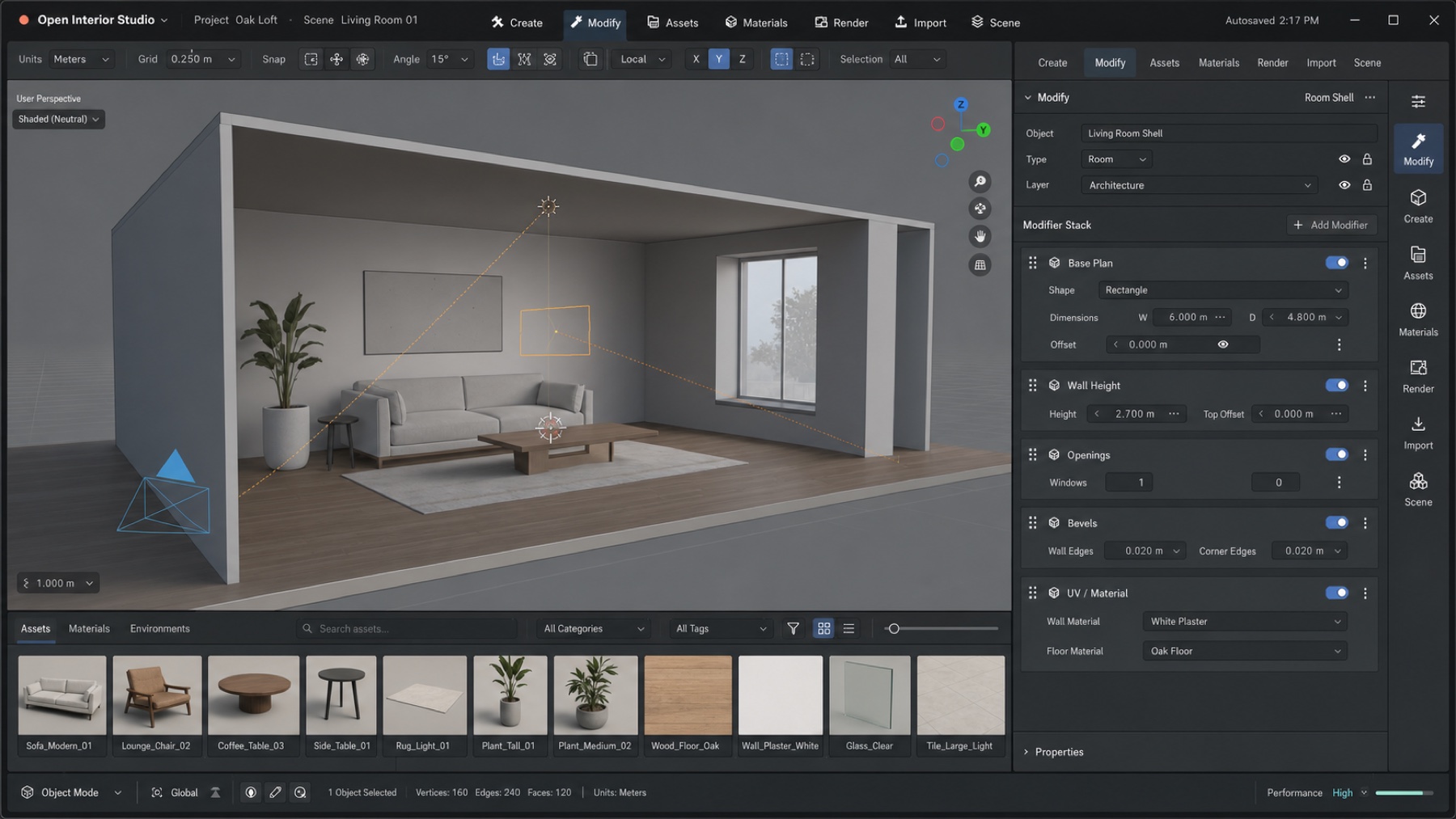
Task: Disable the UV / Material modifier switch
Action: [x=1336, y=593]
